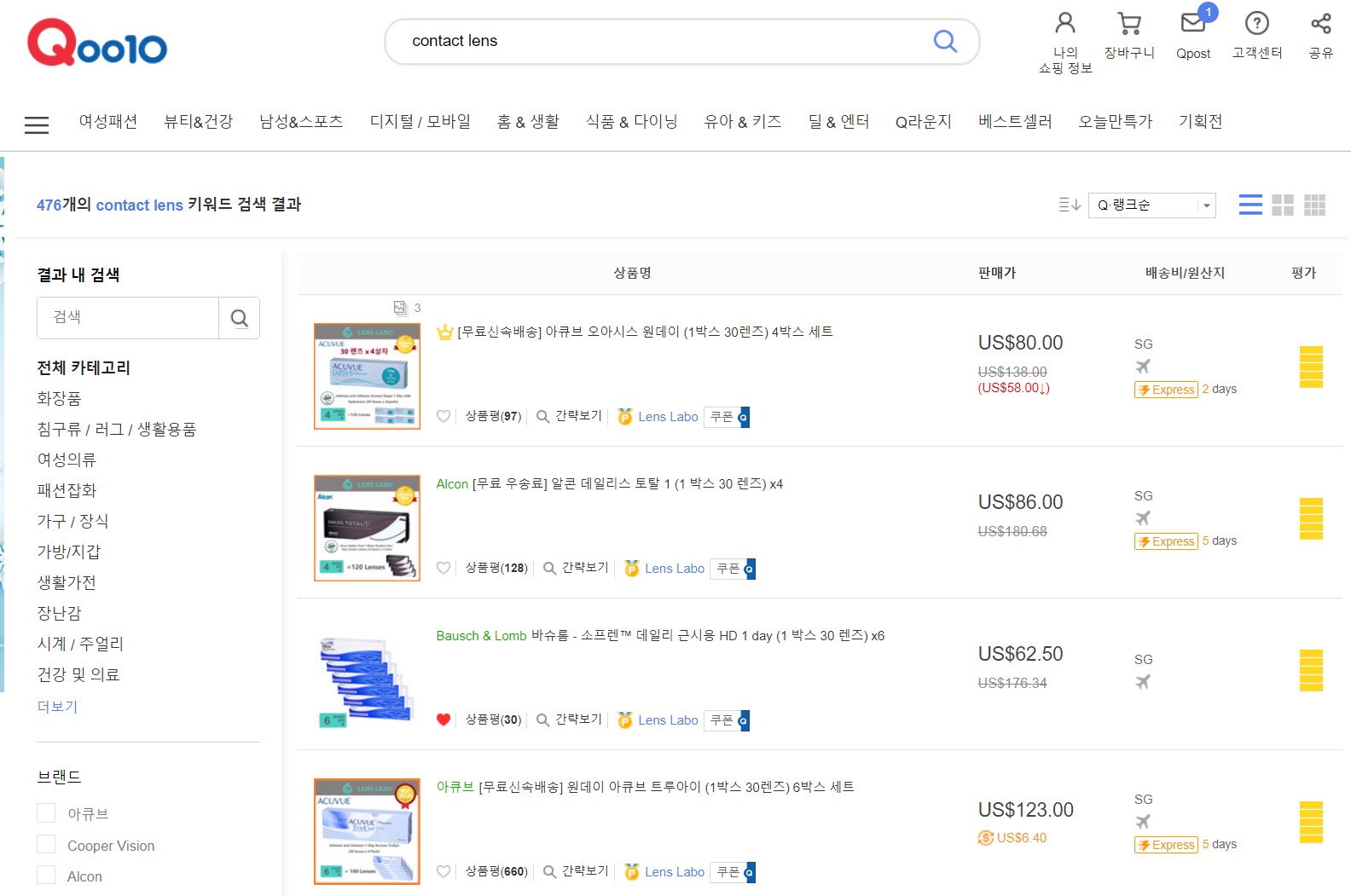Open the Alcon Dailies Total thumbnail

tap(367, 528)
